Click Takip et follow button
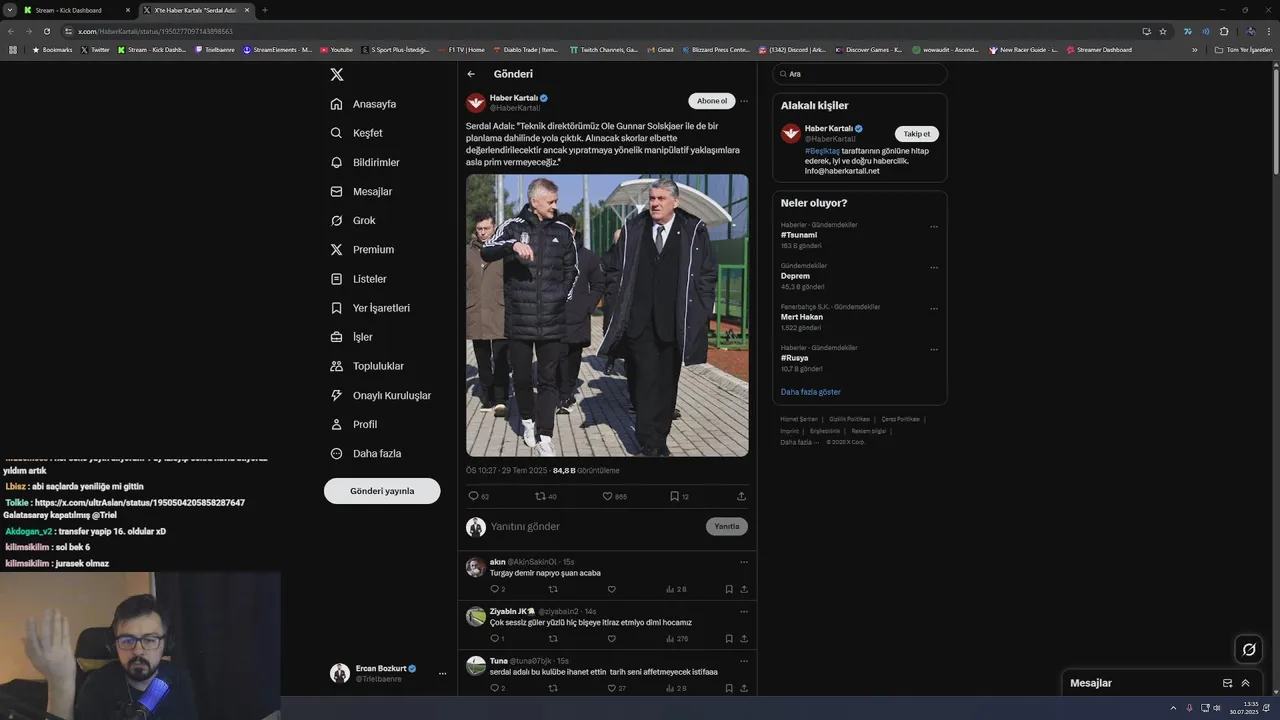The width and height of the screenshot is (1280, 720). pyautogui.click(x=917, y=134)
